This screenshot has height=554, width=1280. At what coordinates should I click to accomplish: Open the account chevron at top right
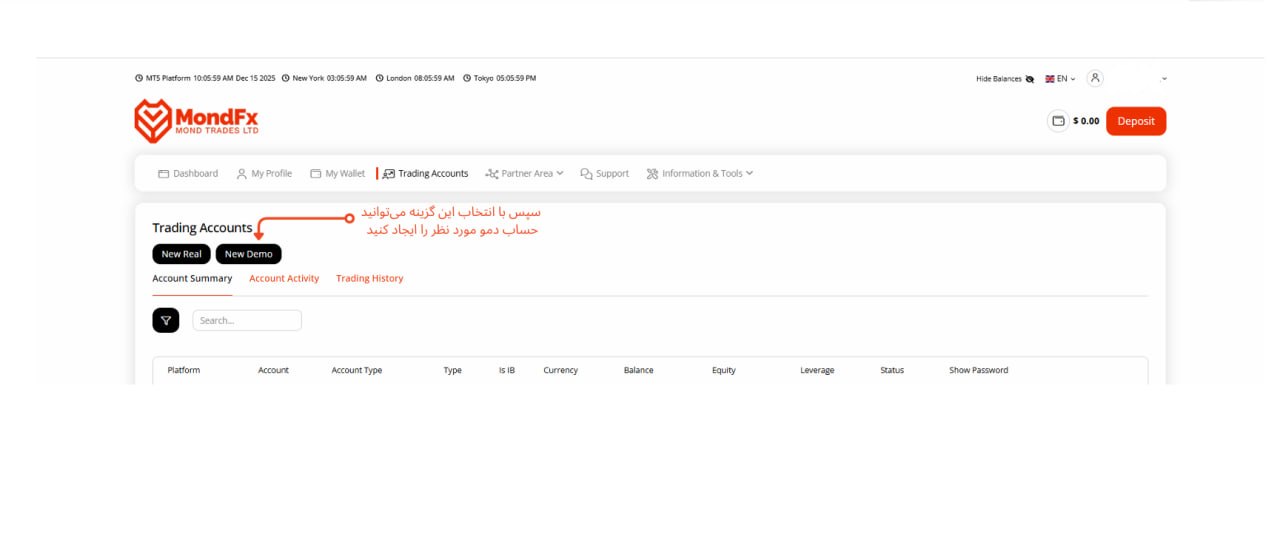(x=1164, y=79)
